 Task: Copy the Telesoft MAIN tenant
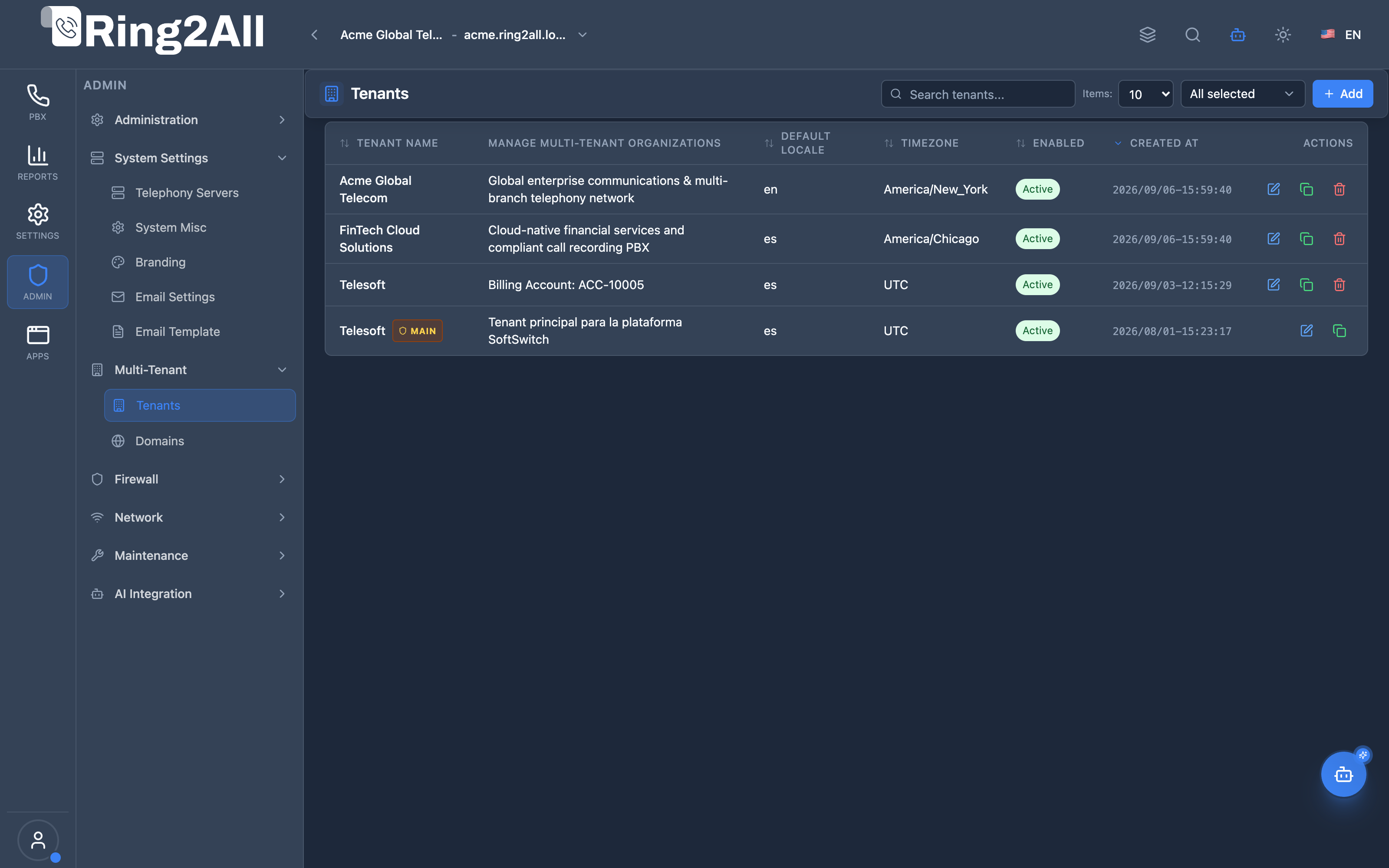tap(1339, 330)
